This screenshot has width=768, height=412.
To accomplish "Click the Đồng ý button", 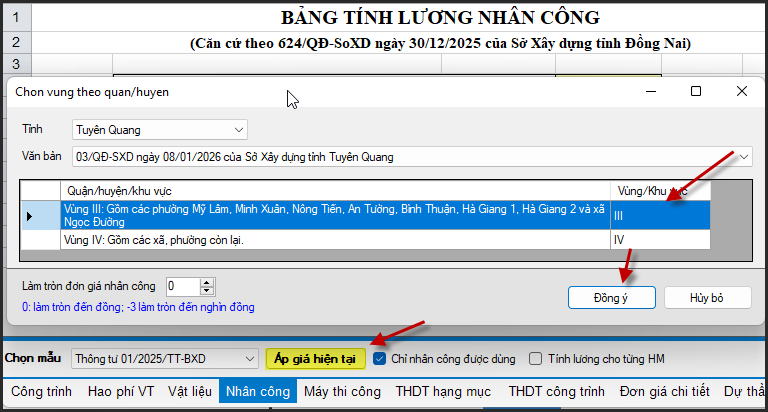I will click(610, 297).
